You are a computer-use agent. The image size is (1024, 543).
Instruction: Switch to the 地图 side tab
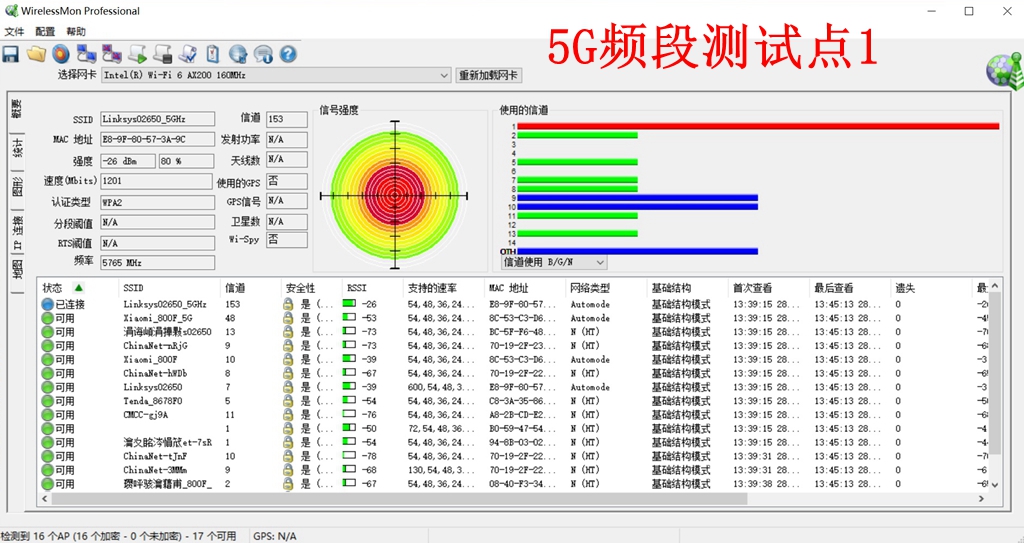click(17, 270)
